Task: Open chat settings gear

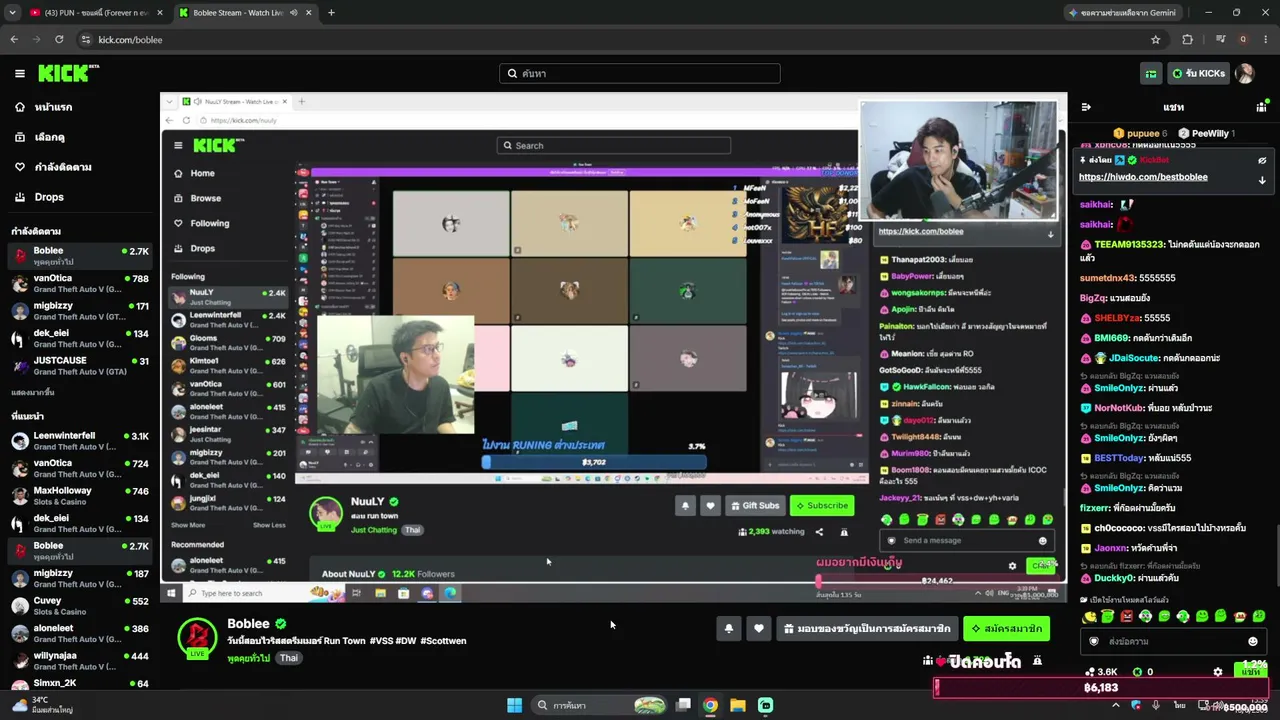Action: point(1217,672)
